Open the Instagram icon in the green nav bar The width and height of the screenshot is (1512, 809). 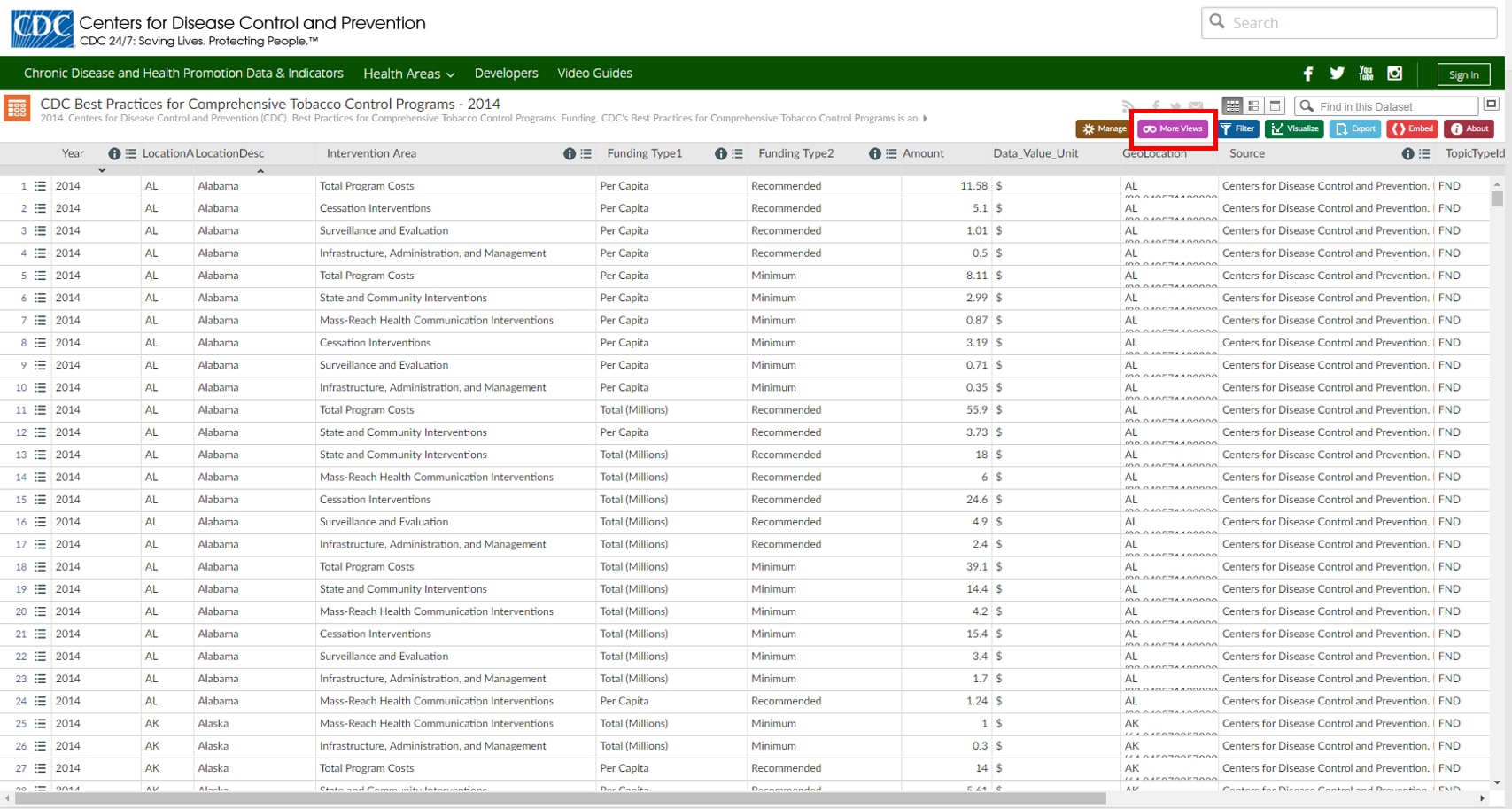[1395, 74]
